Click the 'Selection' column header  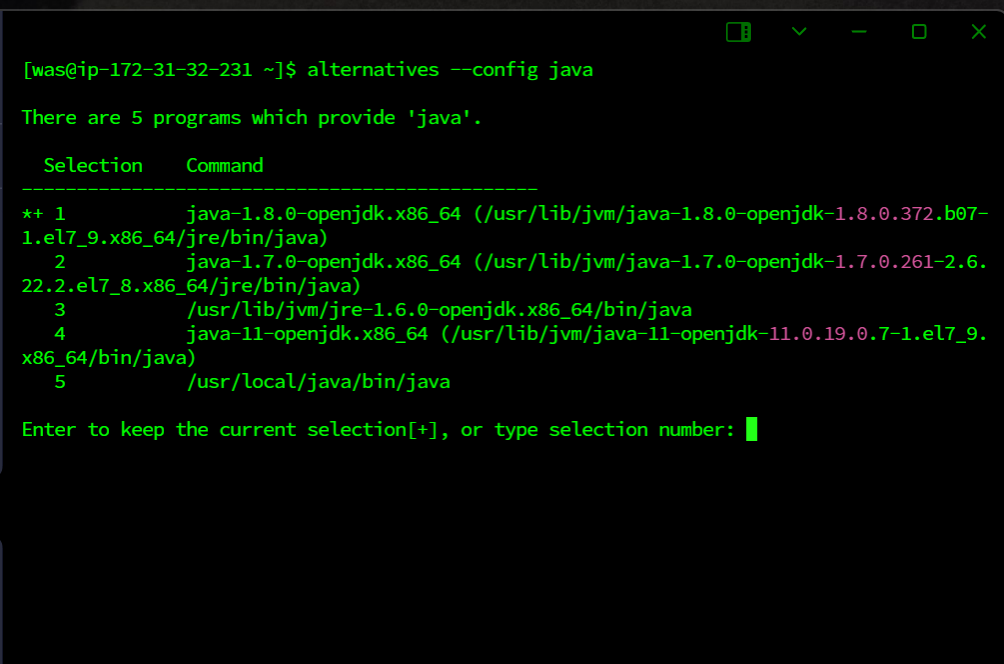(93, 166)
